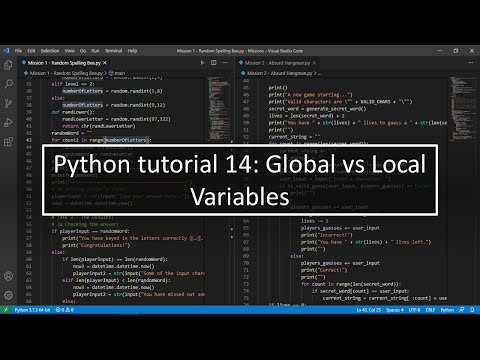
Task: Open More Actions for left editor group
Action: coord(225,63)
